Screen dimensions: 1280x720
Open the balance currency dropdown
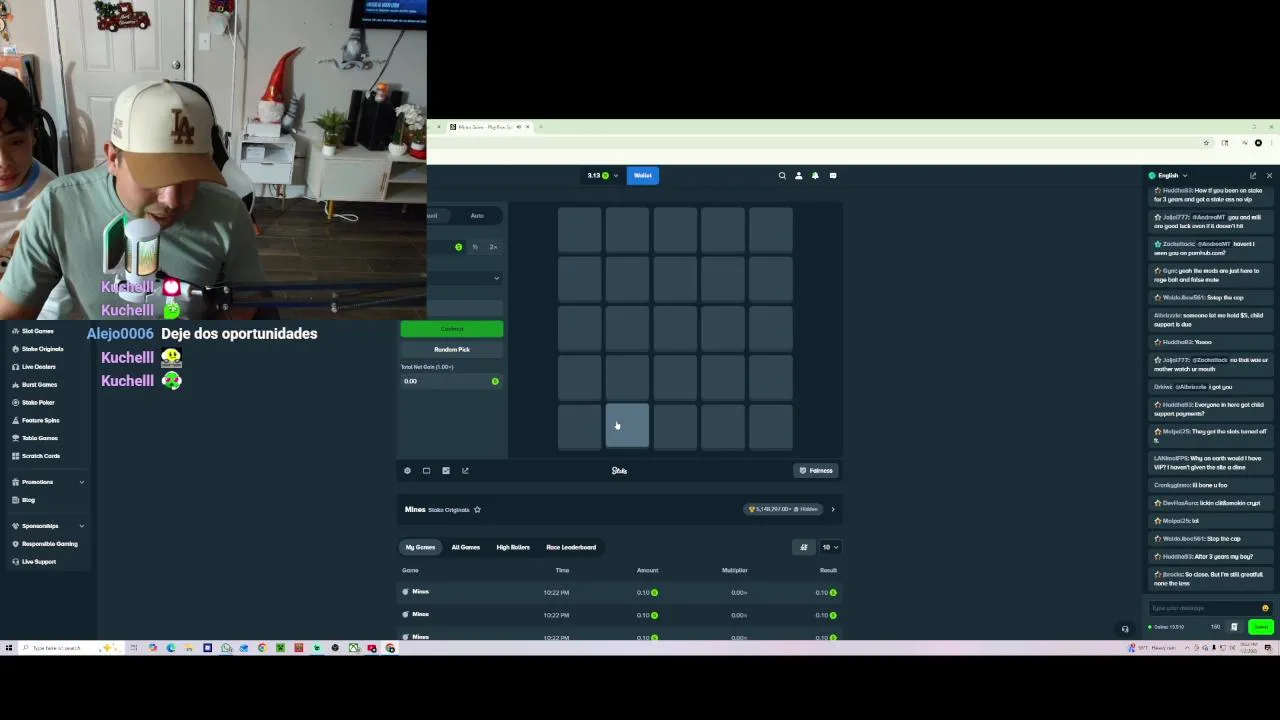(x=602, y=176)
